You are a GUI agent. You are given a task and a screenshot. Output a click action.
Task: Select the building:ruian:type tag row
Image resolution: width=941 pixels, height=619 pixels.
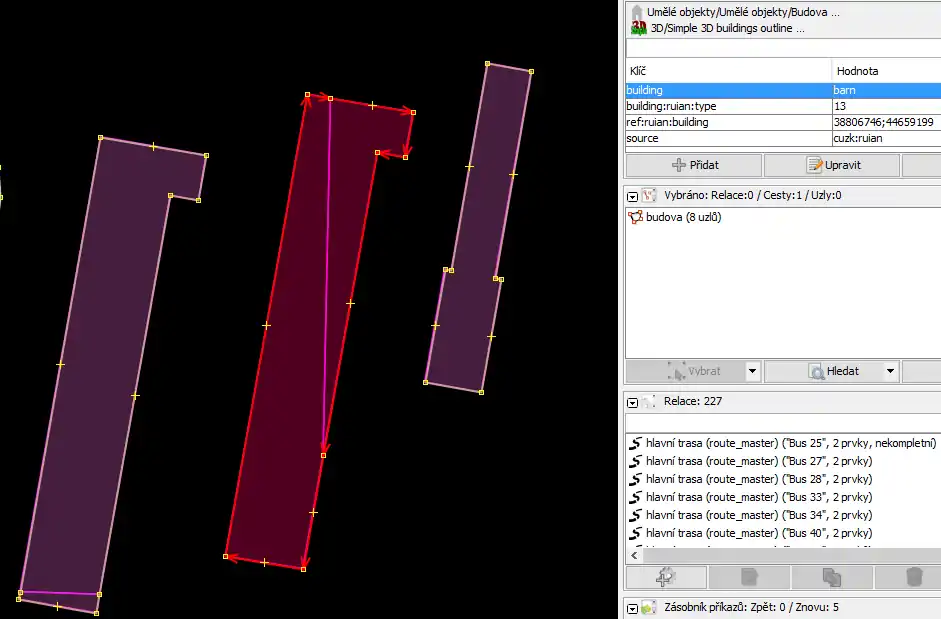728,106
